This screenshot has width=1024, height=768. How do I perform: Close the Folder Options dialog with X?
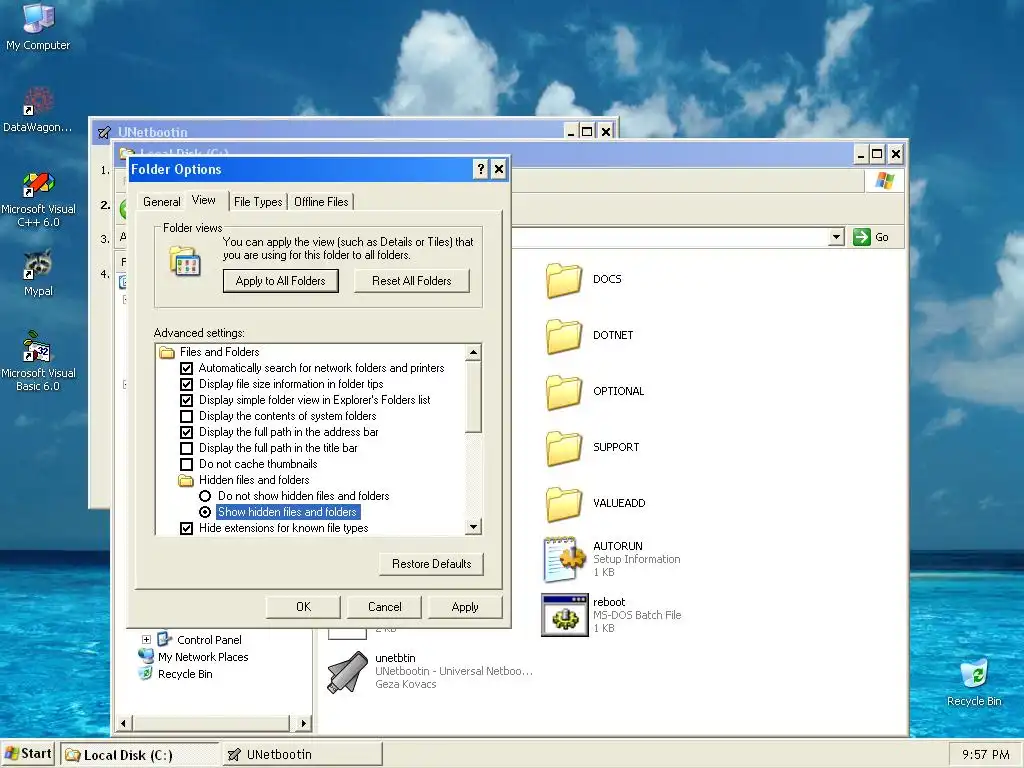point(498,169)
